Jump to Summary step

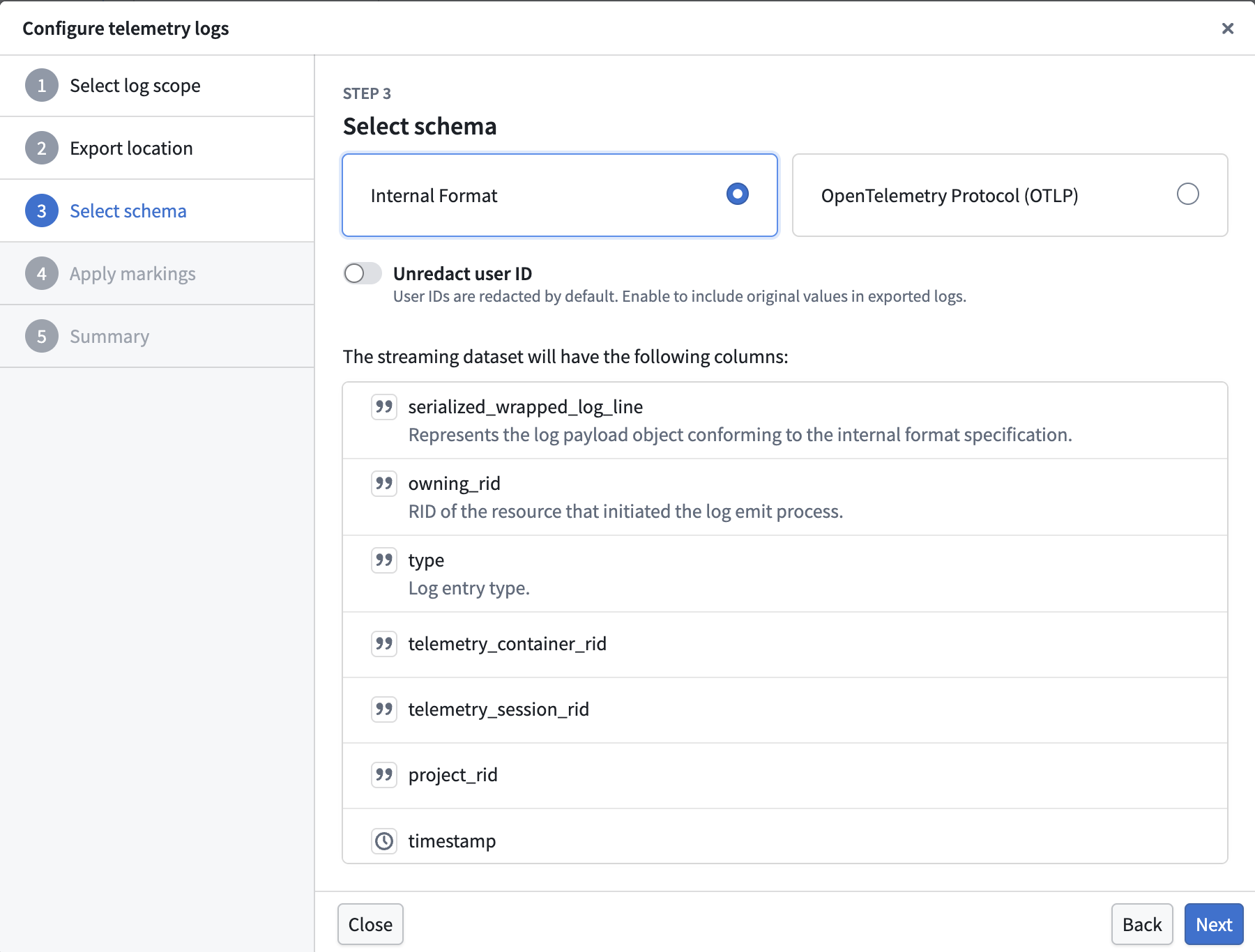[x=157, y=337]
